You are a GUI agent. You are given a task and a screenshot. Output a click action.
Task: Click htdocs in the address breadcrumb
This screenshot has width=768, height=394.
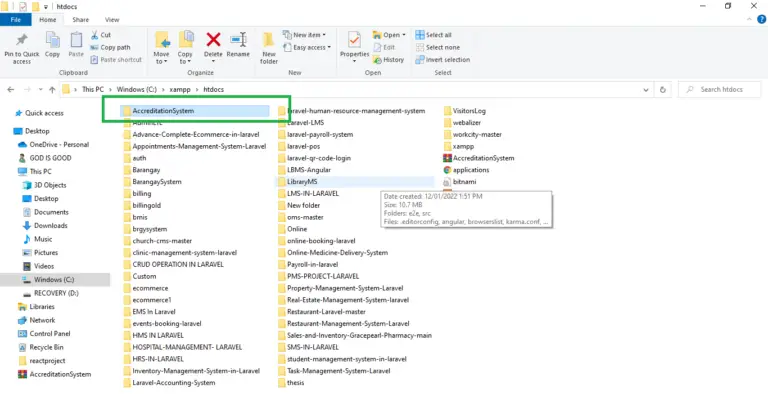[214, 90]
